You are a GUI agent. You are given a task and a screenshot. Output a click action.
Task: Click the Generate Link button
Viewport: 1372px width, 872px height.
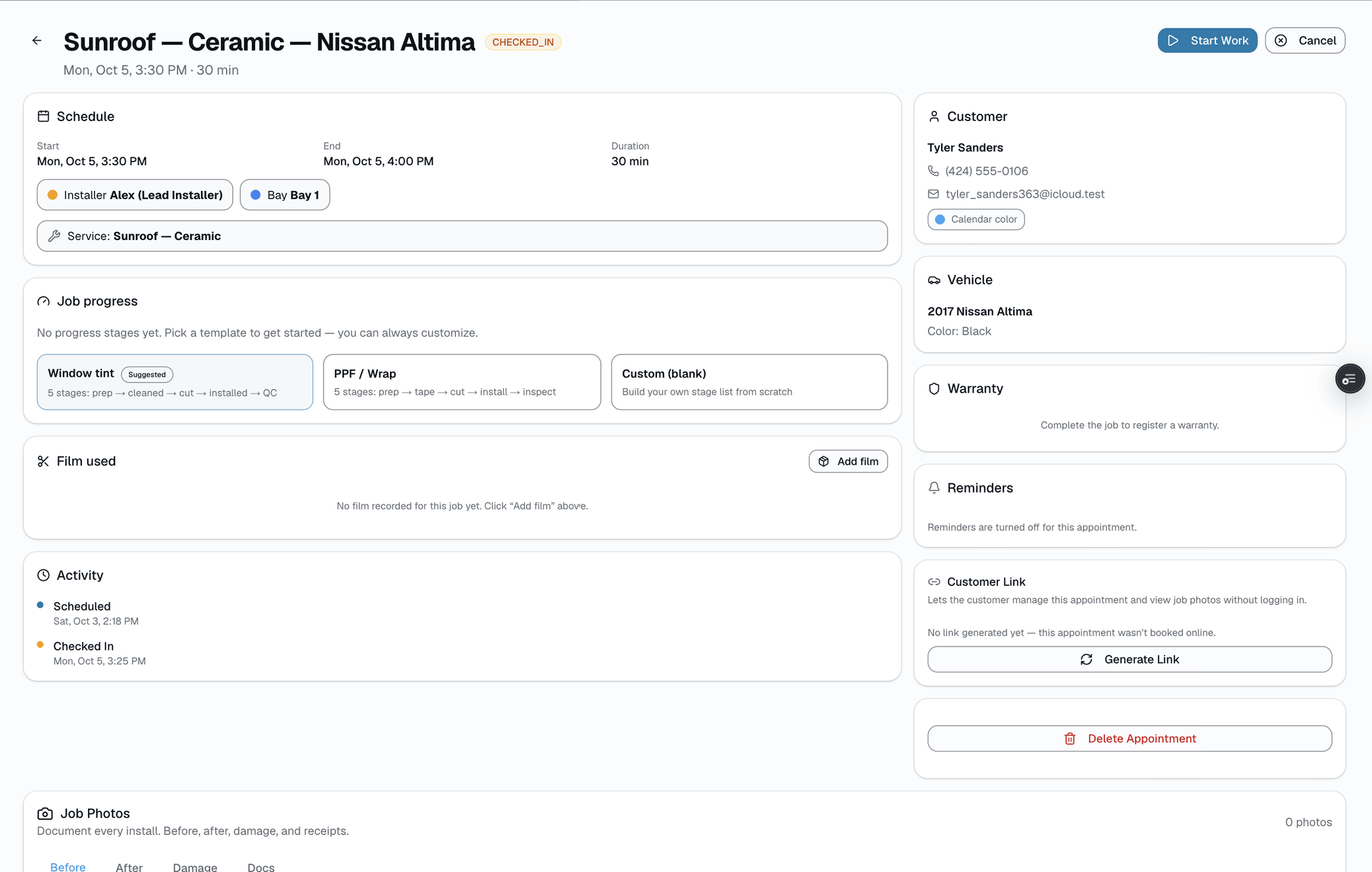pyautogui.click(x=1129, y=659)
